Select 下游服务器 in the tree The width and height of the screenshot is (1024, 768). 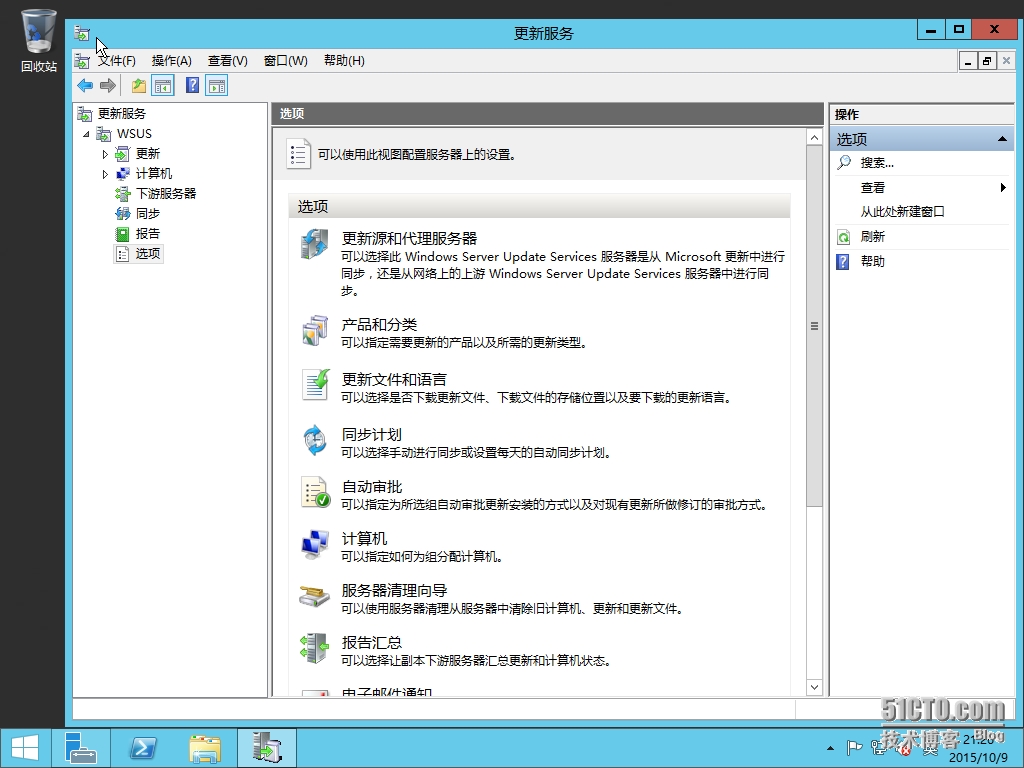[166, 193]
